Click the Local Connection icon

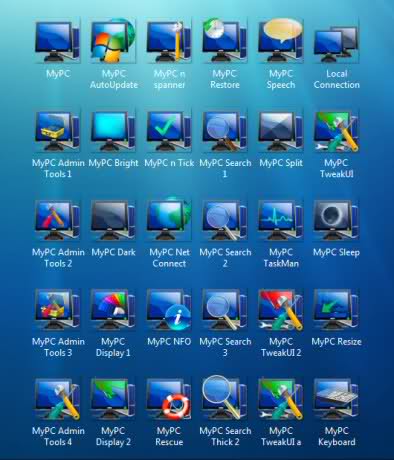tap(336, 44)
